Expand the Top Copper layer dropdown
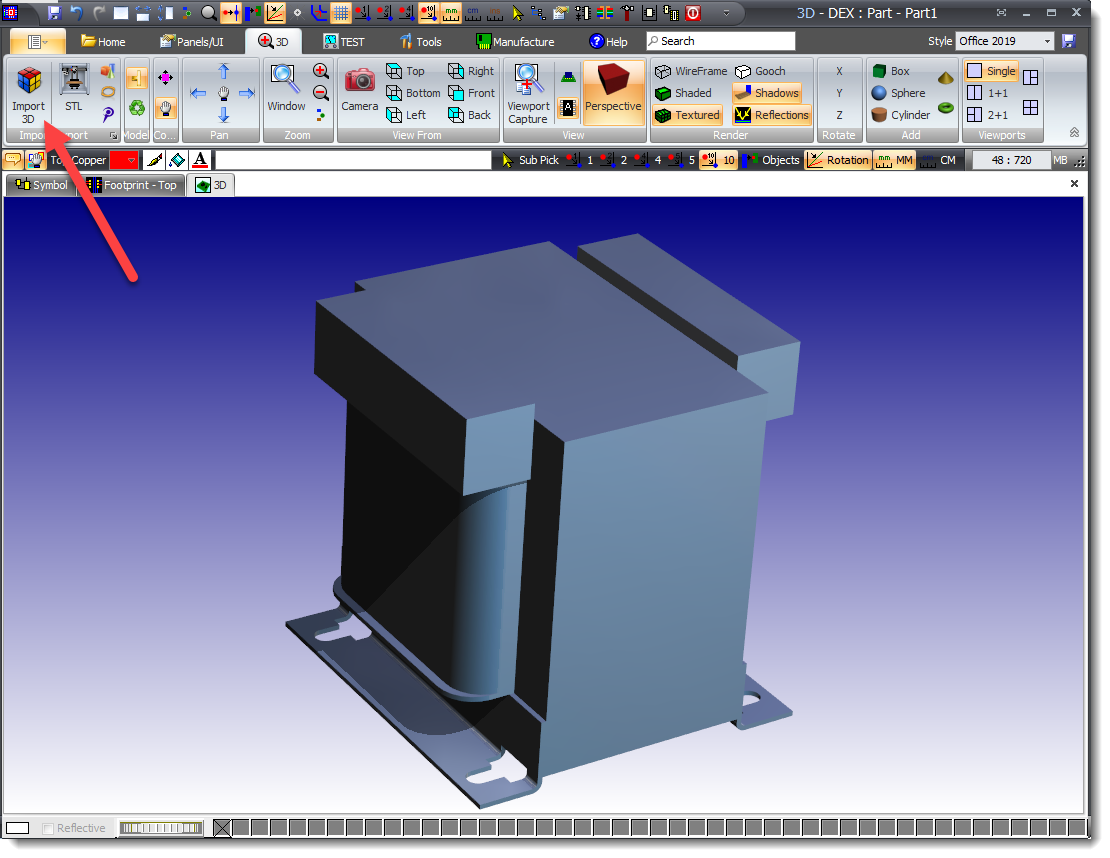The width and height of the screenshot is (1110, 858). point(131,160)
